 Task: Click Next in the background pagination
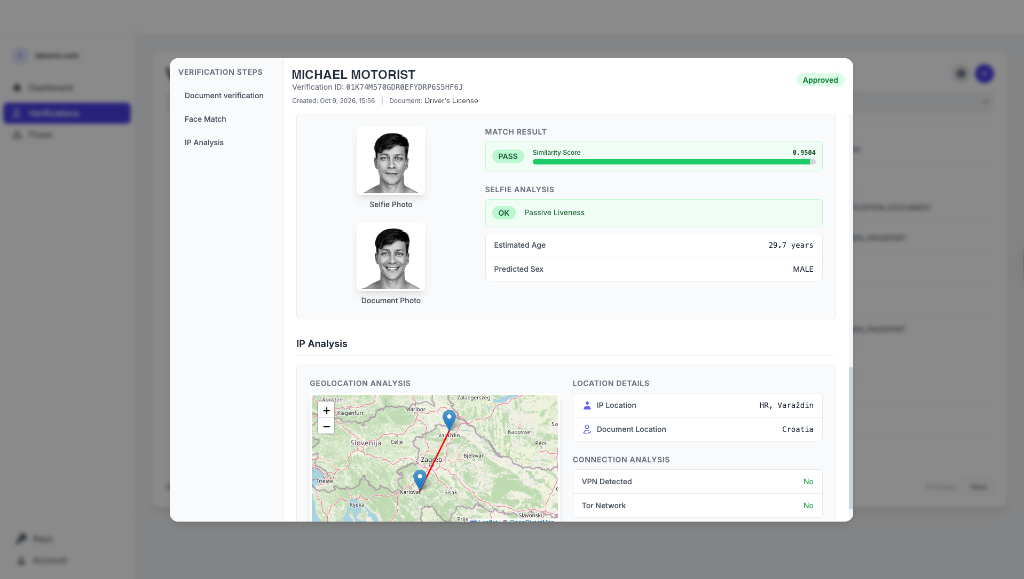click(x=978, y=487)
